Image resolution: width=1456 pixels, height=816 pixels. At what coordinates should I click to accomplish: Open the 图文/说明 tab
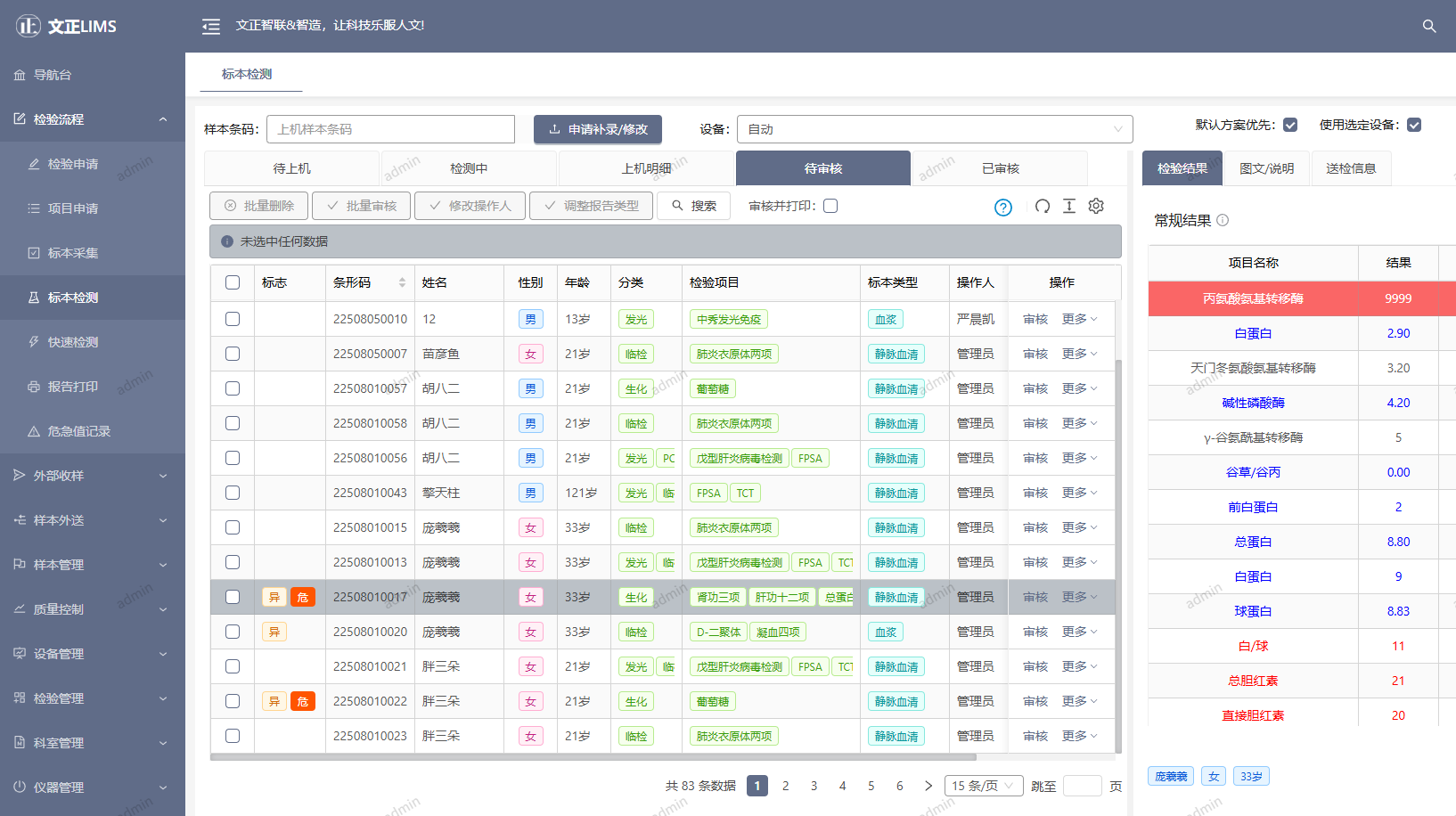[1266, 167]
